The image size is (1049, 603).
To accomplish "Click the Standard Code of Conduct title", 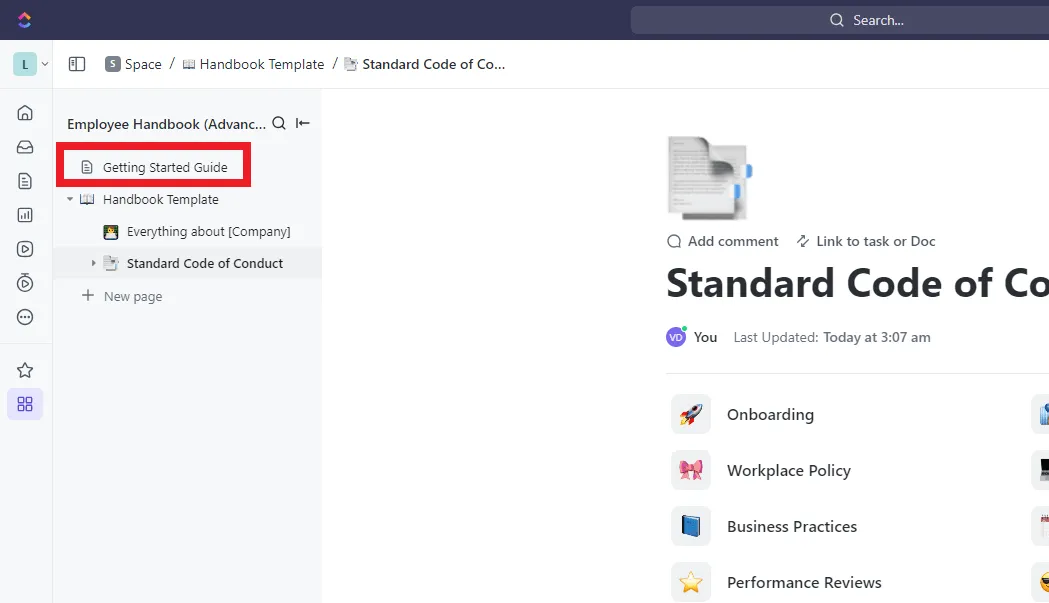I will coord(858,283).
